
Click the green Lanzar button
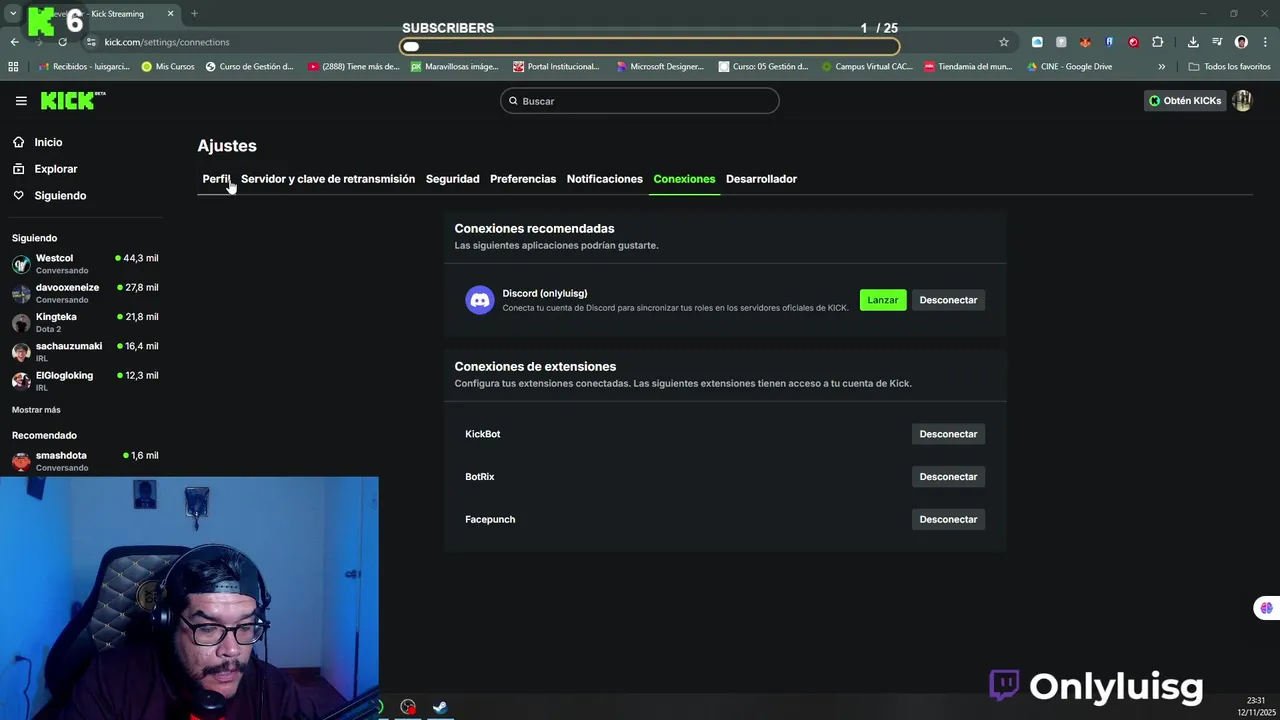[883, 300]
